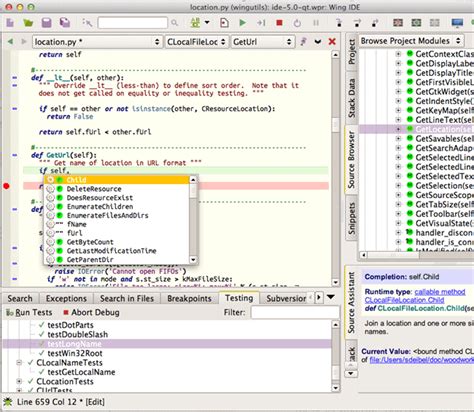Toggle the editor pin (stick) icon

[303, 42]
